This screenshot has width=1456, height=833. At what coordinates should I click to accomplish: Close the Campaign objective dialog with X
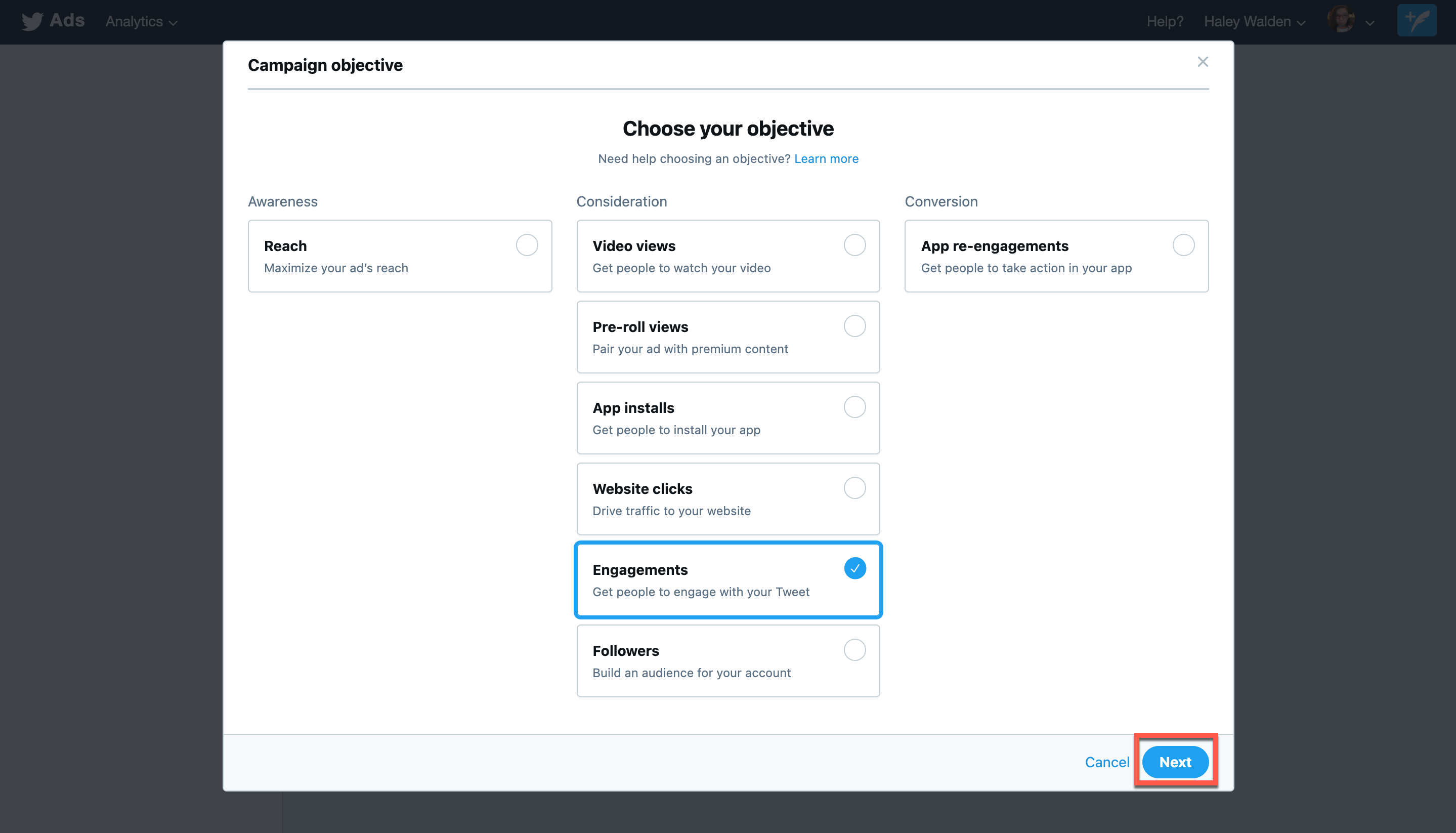pos(1203,62)
